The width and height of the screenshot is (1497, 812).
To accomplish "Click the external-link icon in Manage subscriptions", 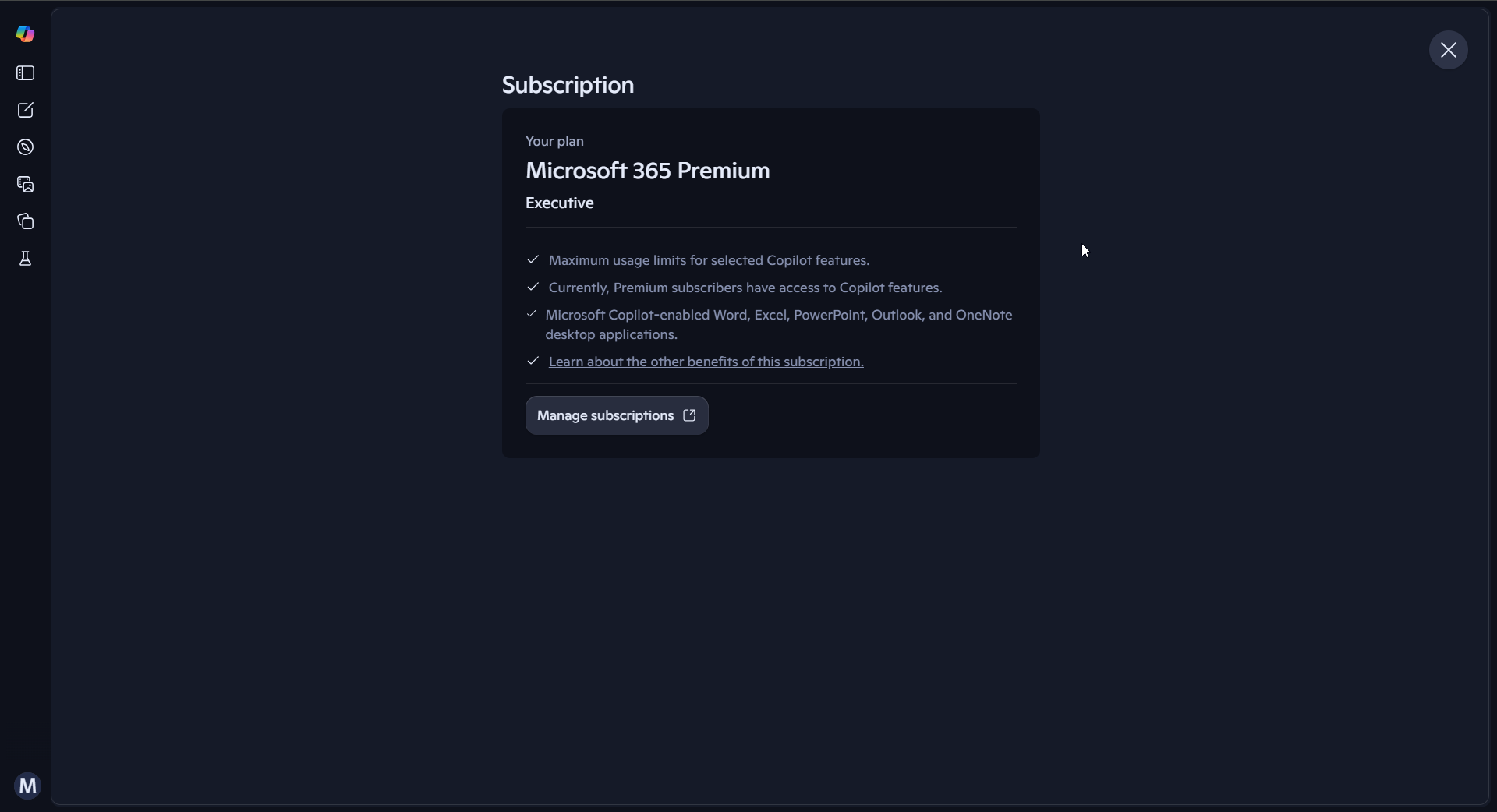I will coord(689,416).
